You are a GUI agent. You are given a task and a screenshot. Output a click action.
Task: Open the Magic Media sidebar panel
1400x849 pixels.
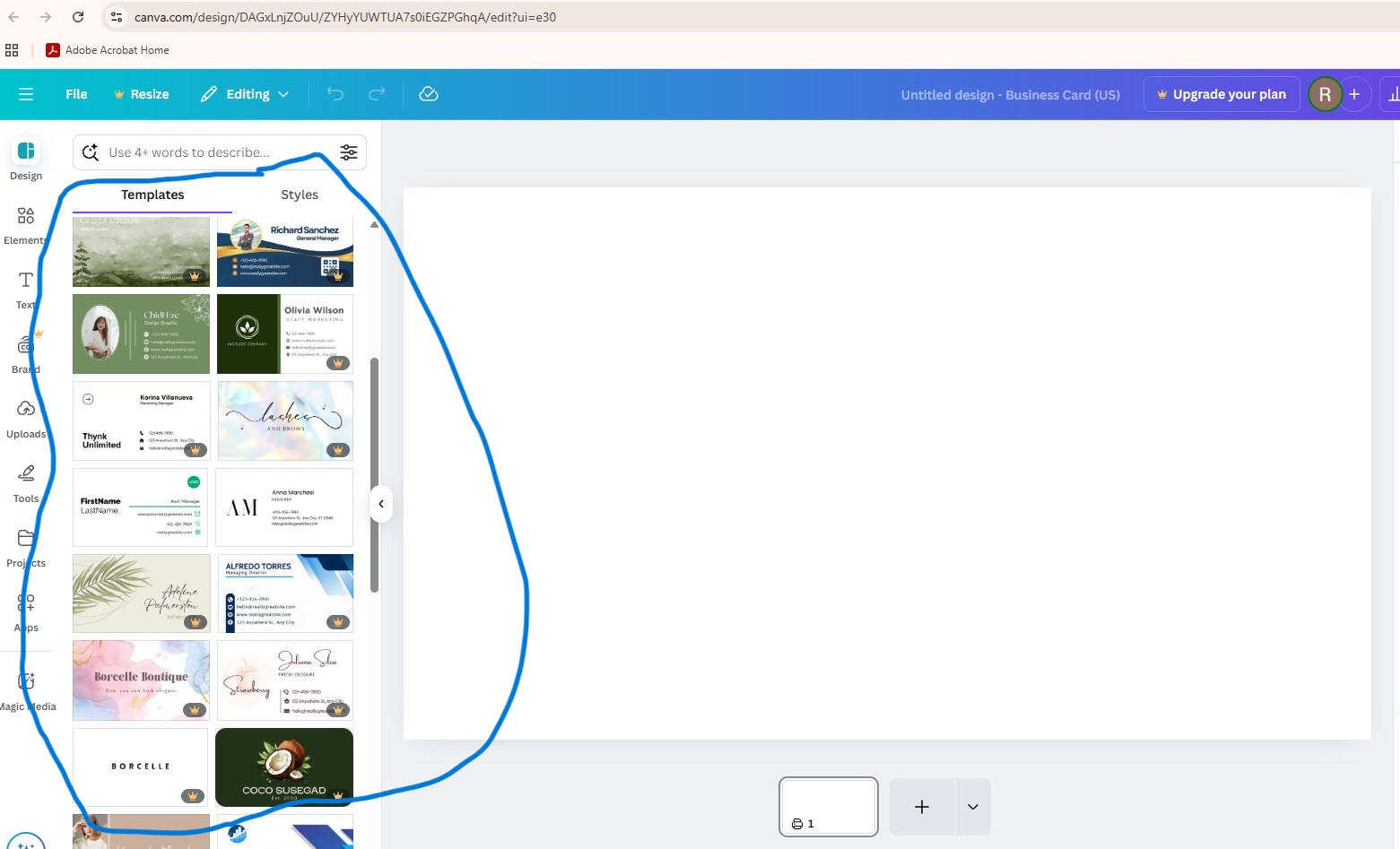pos(26,690)
